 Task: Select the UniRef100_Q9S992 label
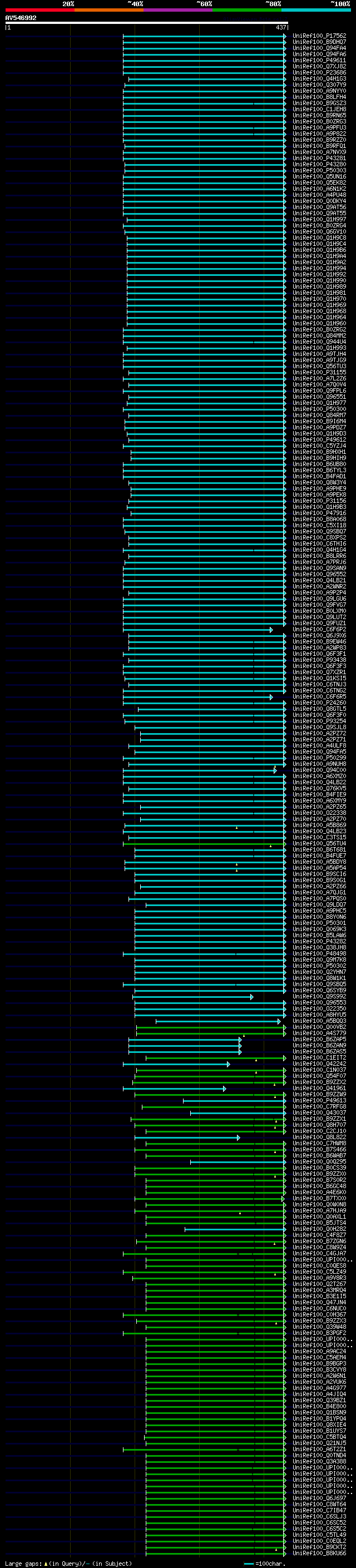point(319,996)
